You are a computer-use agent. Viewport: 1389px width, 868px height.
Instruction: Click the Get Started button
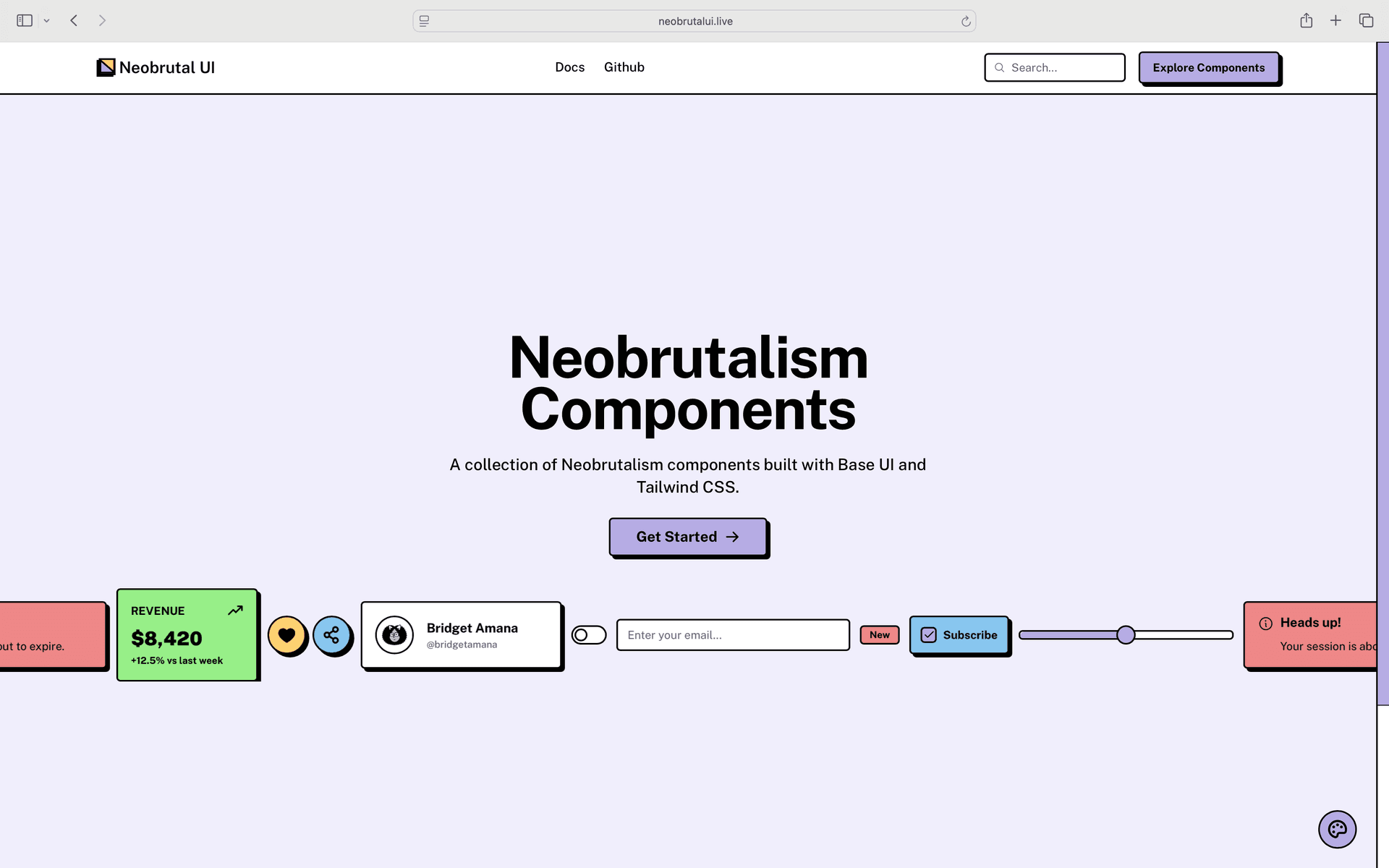(x=687, y=537)
